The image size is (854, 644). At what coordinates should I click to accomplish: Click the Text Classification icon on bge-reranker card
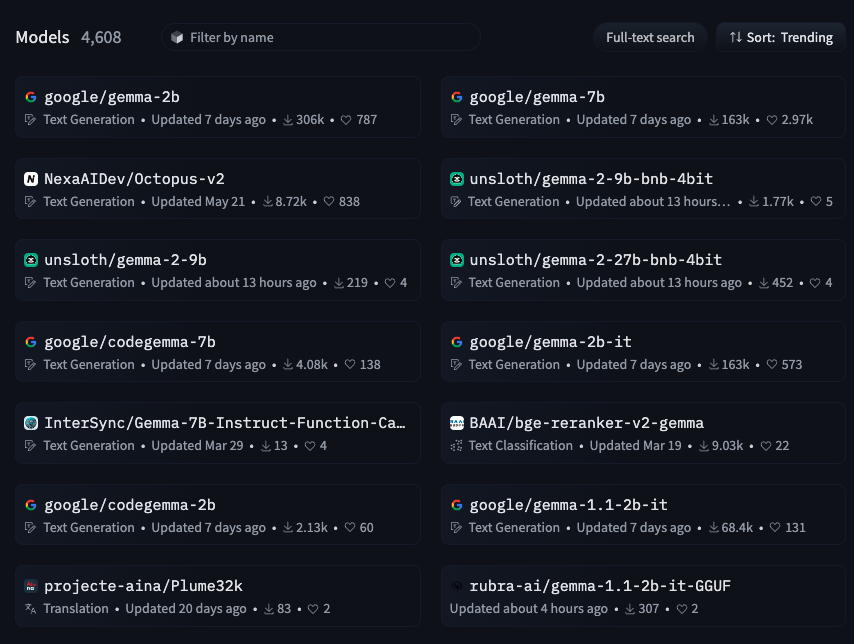456,446
